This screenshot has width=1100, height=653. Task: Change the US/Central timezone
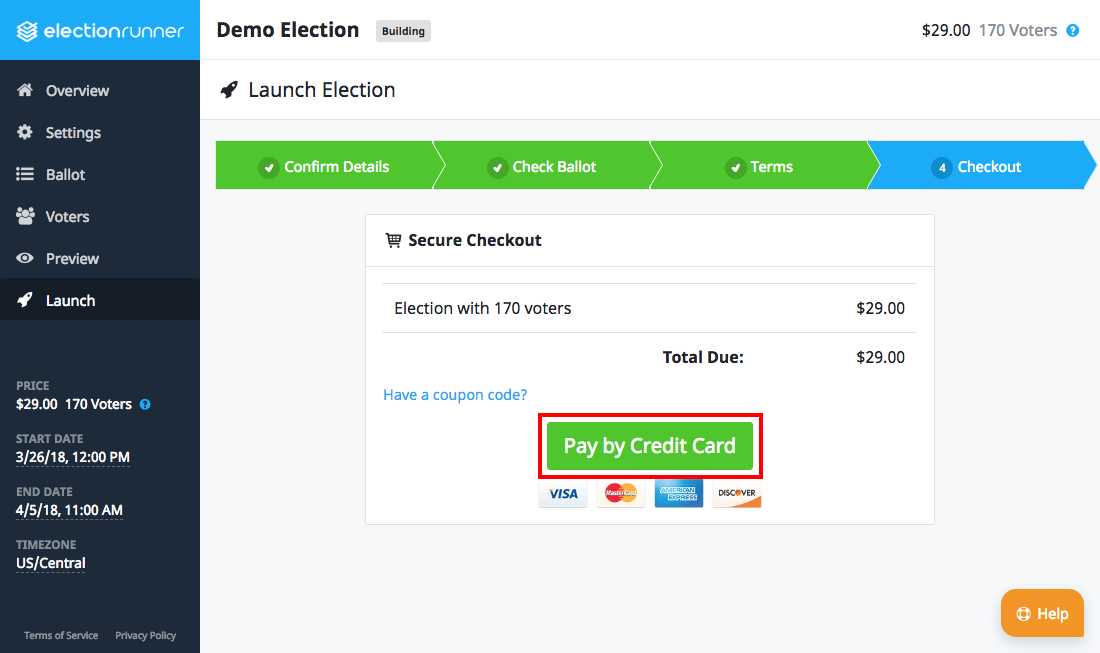[x=51, y=563]
